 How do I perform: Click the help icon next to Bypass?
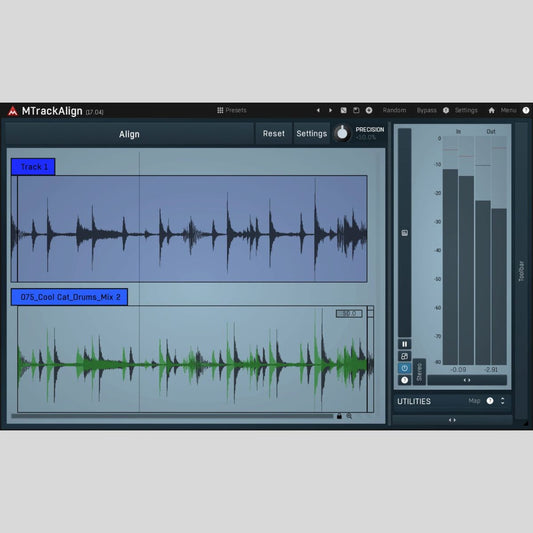pyautogui.click(x=446, y=110)
